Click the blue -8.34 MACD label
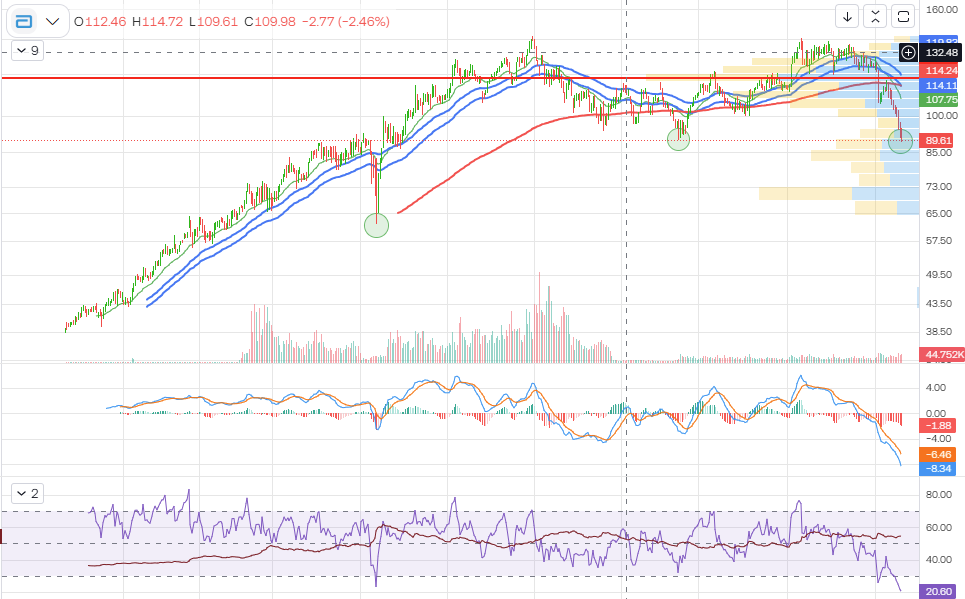This screenshot has height=599, width=965. pos(937,468)
